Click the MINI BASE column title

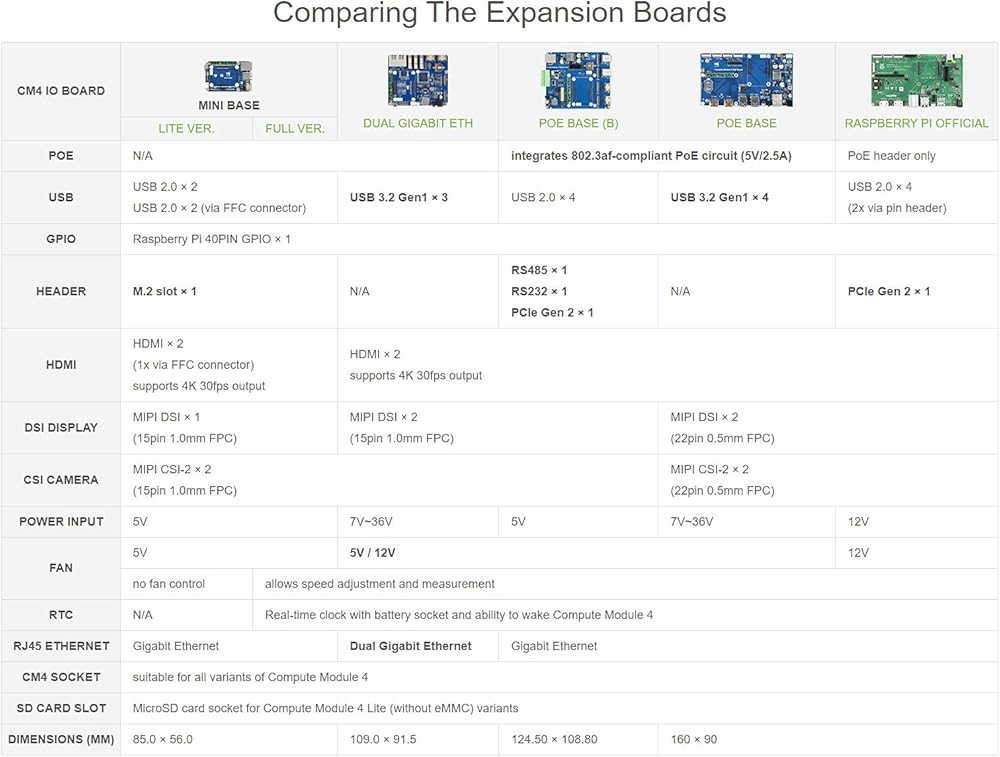point(228,105)
